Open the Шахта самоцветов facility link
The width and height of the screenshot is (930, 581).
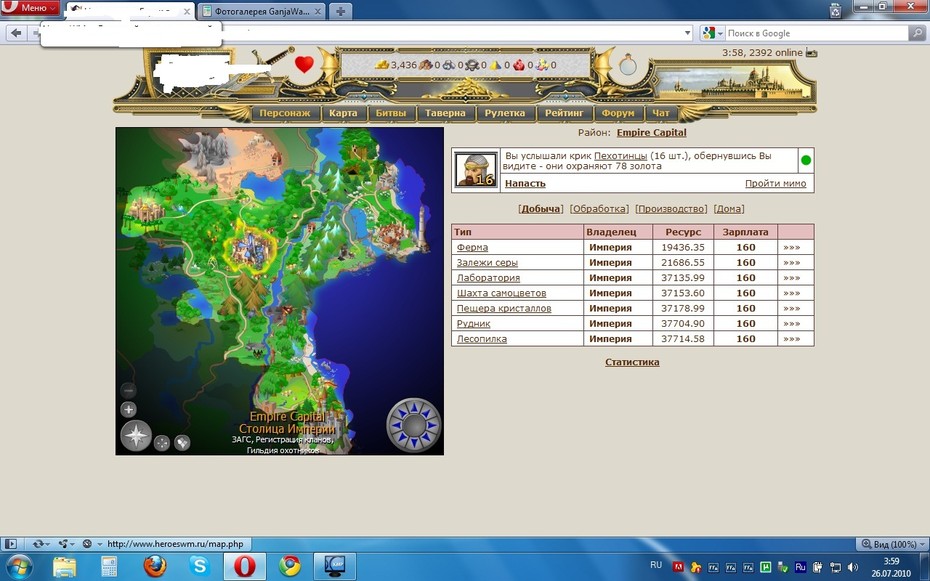[x=501, y=293]
